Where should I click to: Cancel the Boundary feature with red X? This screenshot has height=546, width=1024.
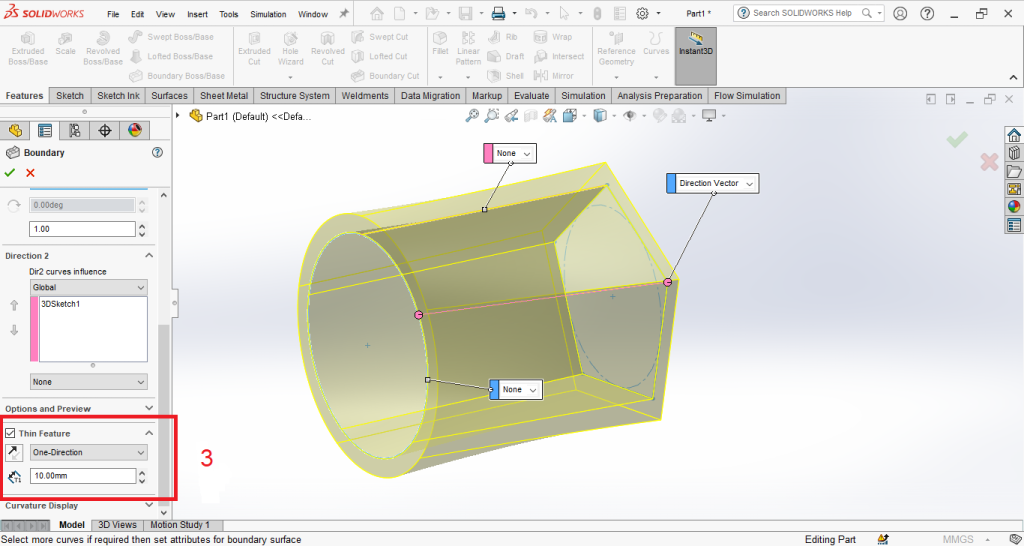pos(30,173)
